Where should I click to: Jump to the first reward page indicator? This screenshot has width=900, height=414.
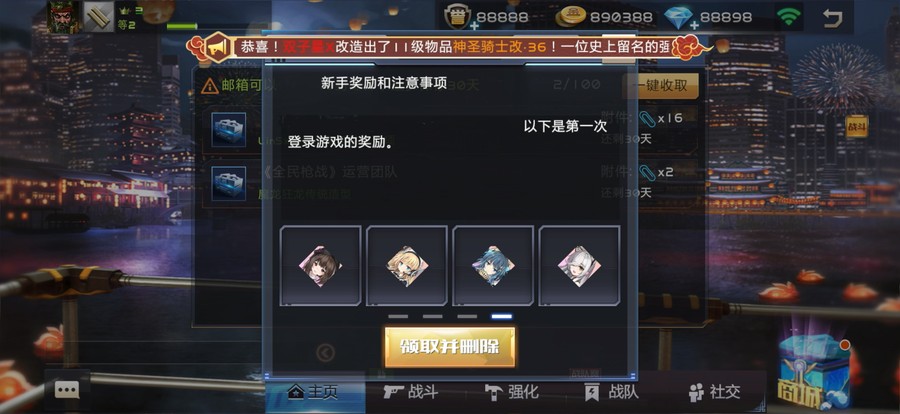pos(398,316)
